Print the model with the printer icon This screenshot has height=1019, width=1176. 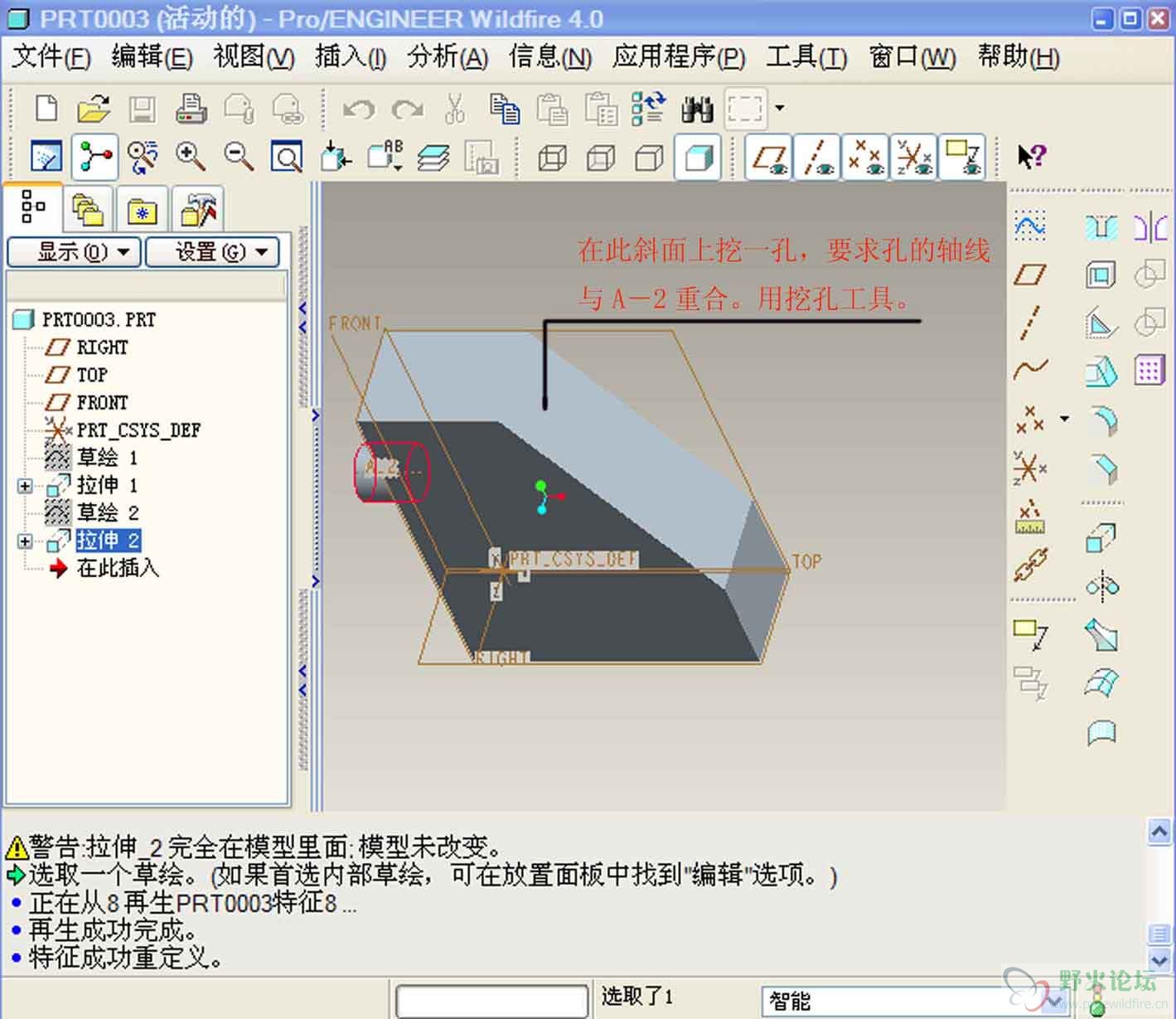click(191, 109)
